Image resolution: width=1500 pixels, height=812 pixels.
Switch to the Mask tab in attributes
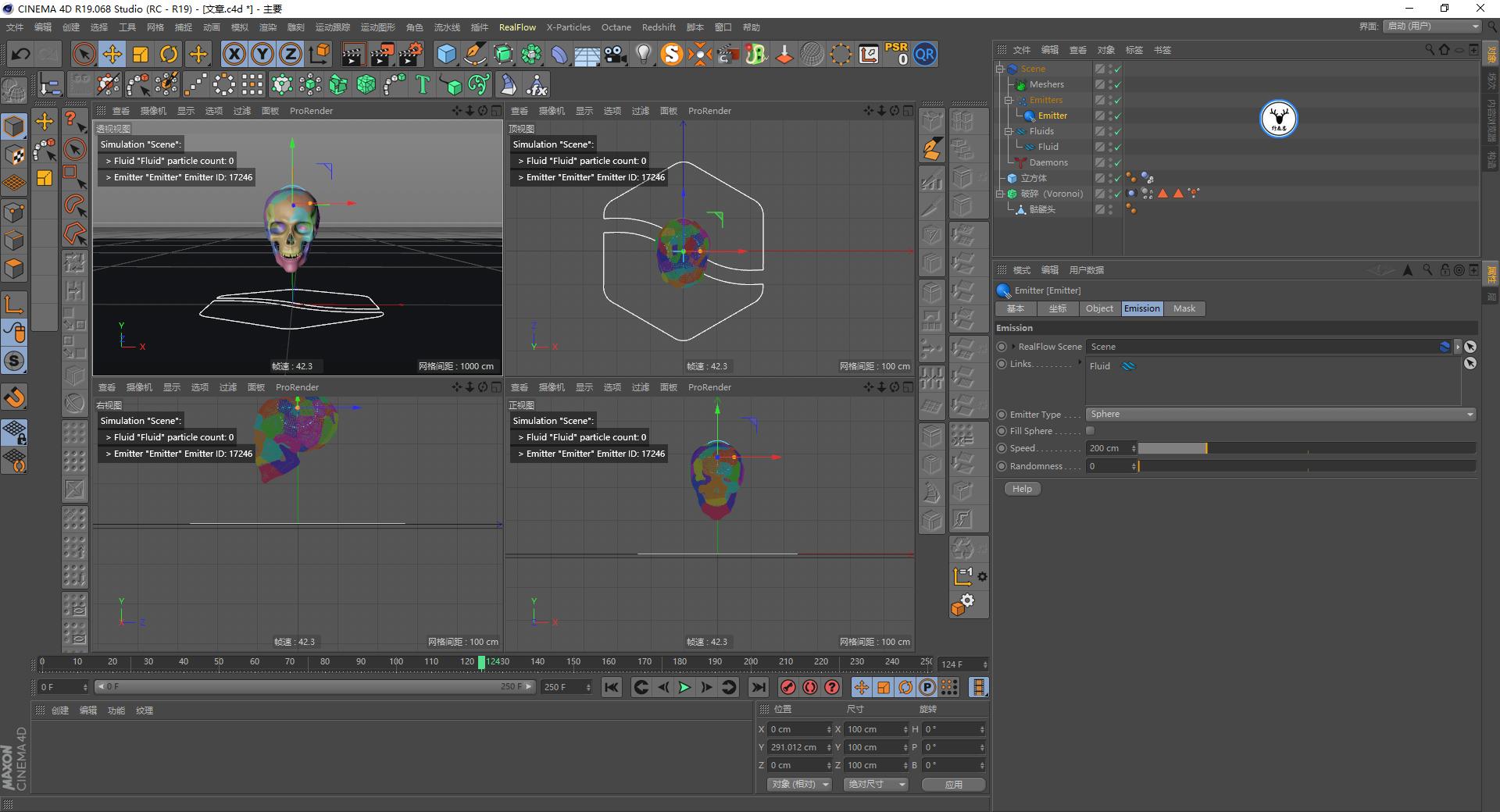tap(1184, 308)
